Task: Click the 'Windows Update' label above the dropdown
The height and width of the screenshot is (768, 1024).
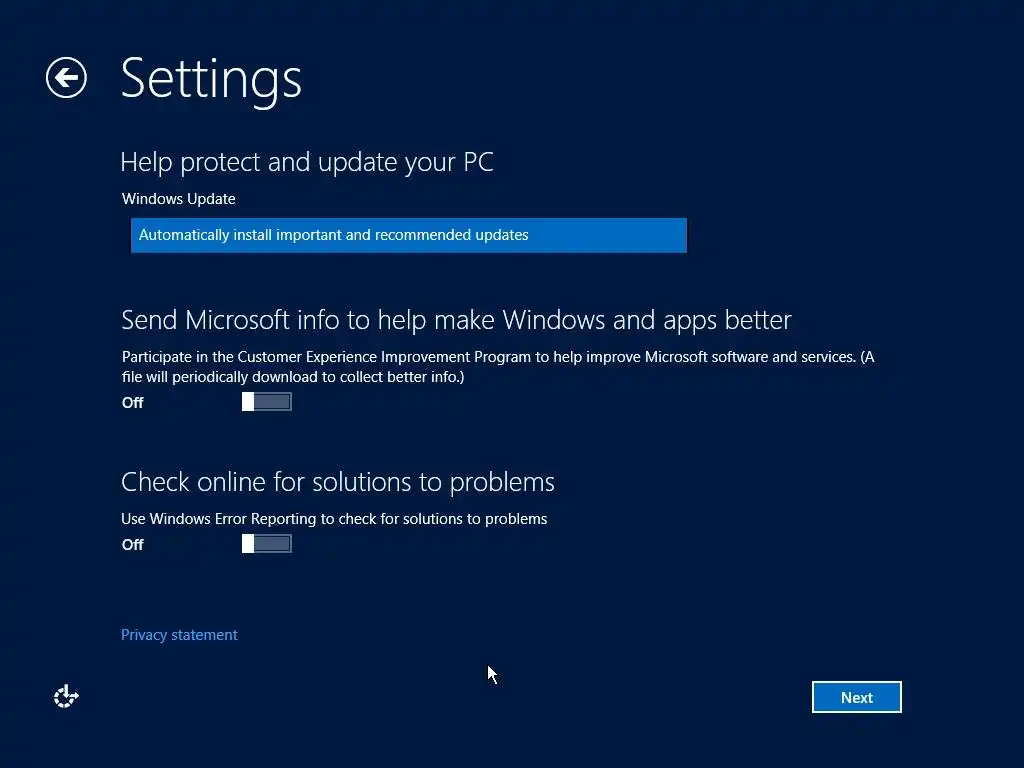Action: [179, 199]
